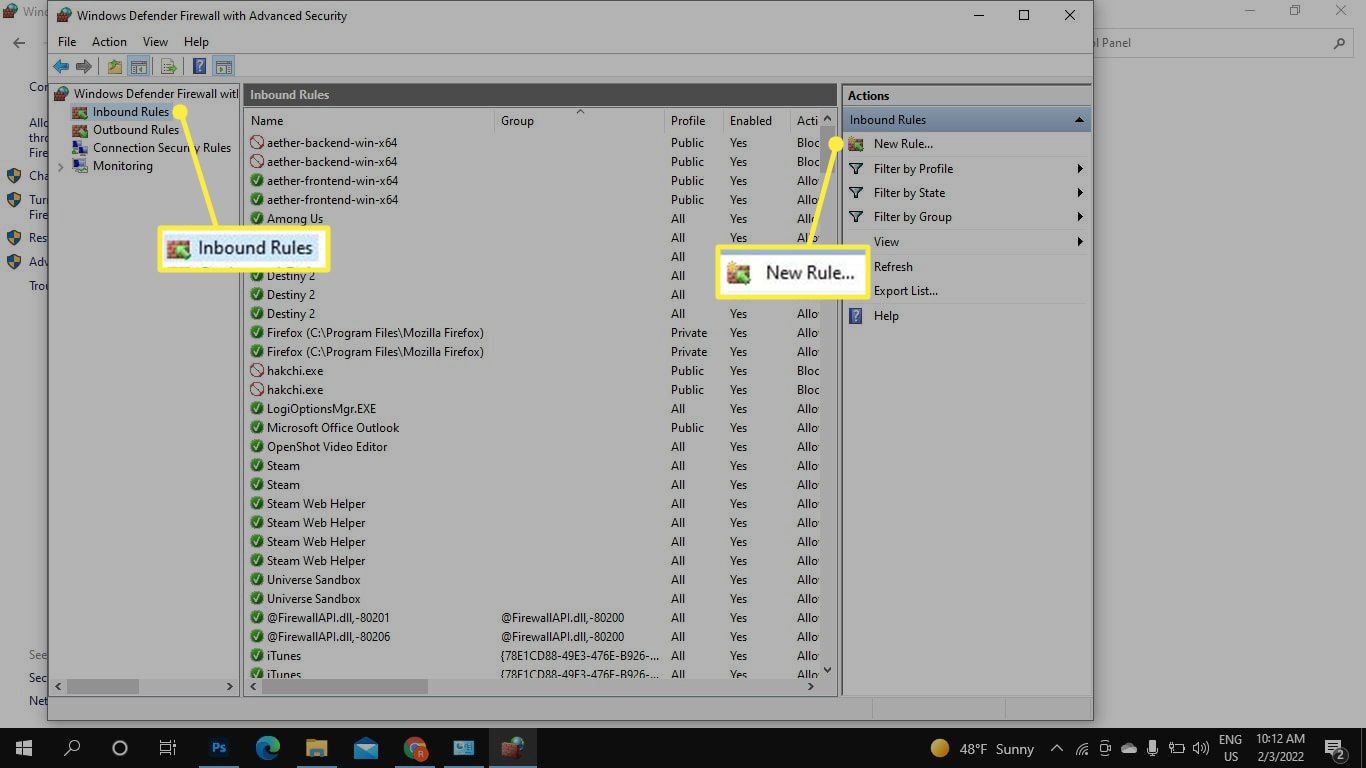This screenshot has width=1366, height=768.
Task: Click the Control Panel search field
Action: [1221, 43]
